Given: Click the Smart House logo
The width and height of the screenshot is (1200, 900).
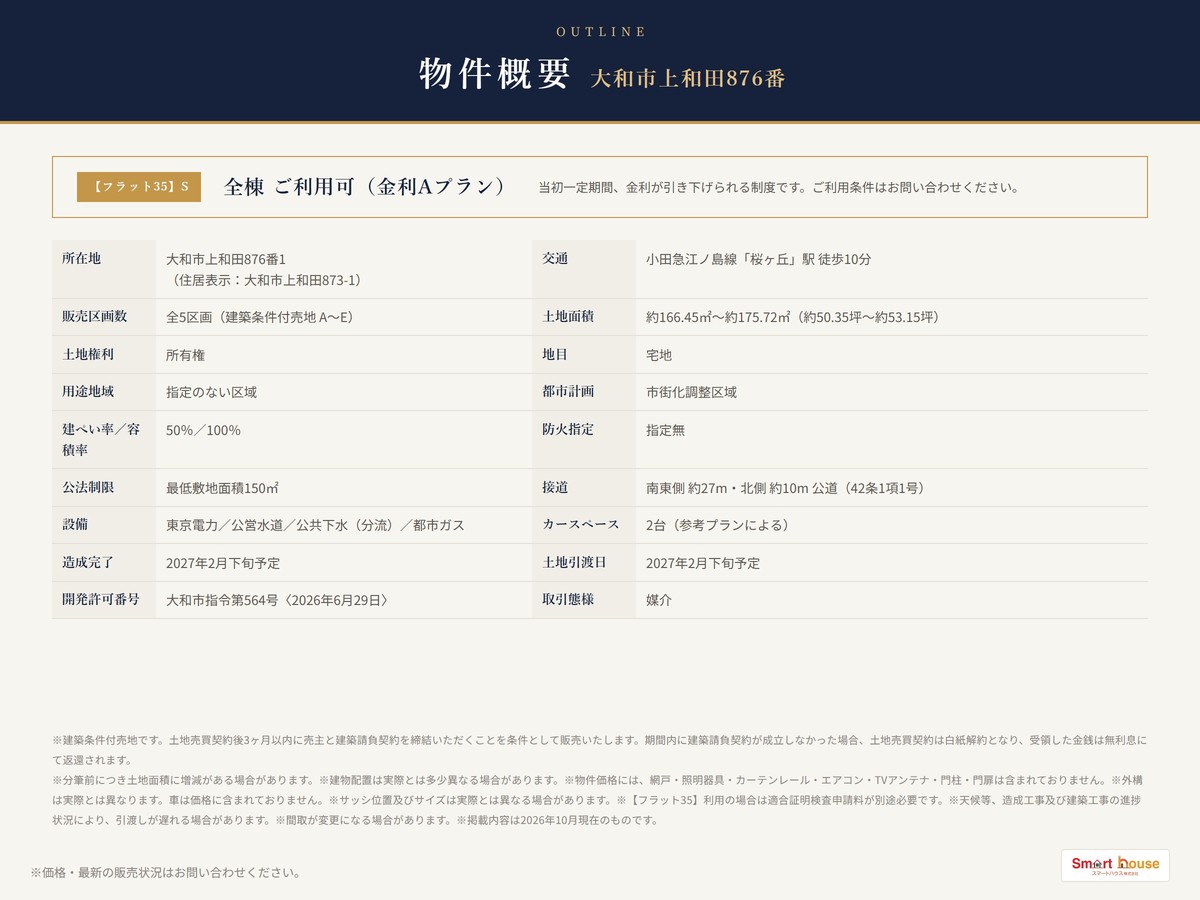Looking at the screenshot, I should coord(1115,865).
